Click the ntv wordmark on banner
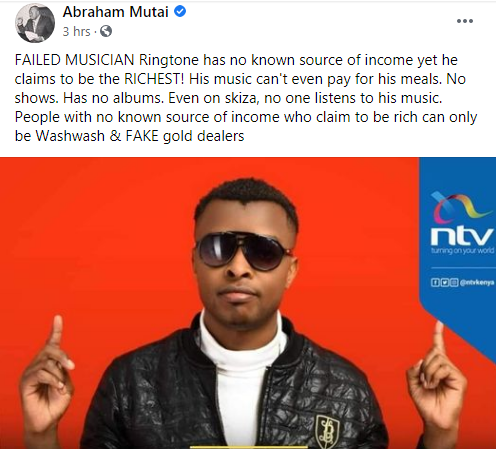The image size is (496, 449). click(x=462, y=236)
